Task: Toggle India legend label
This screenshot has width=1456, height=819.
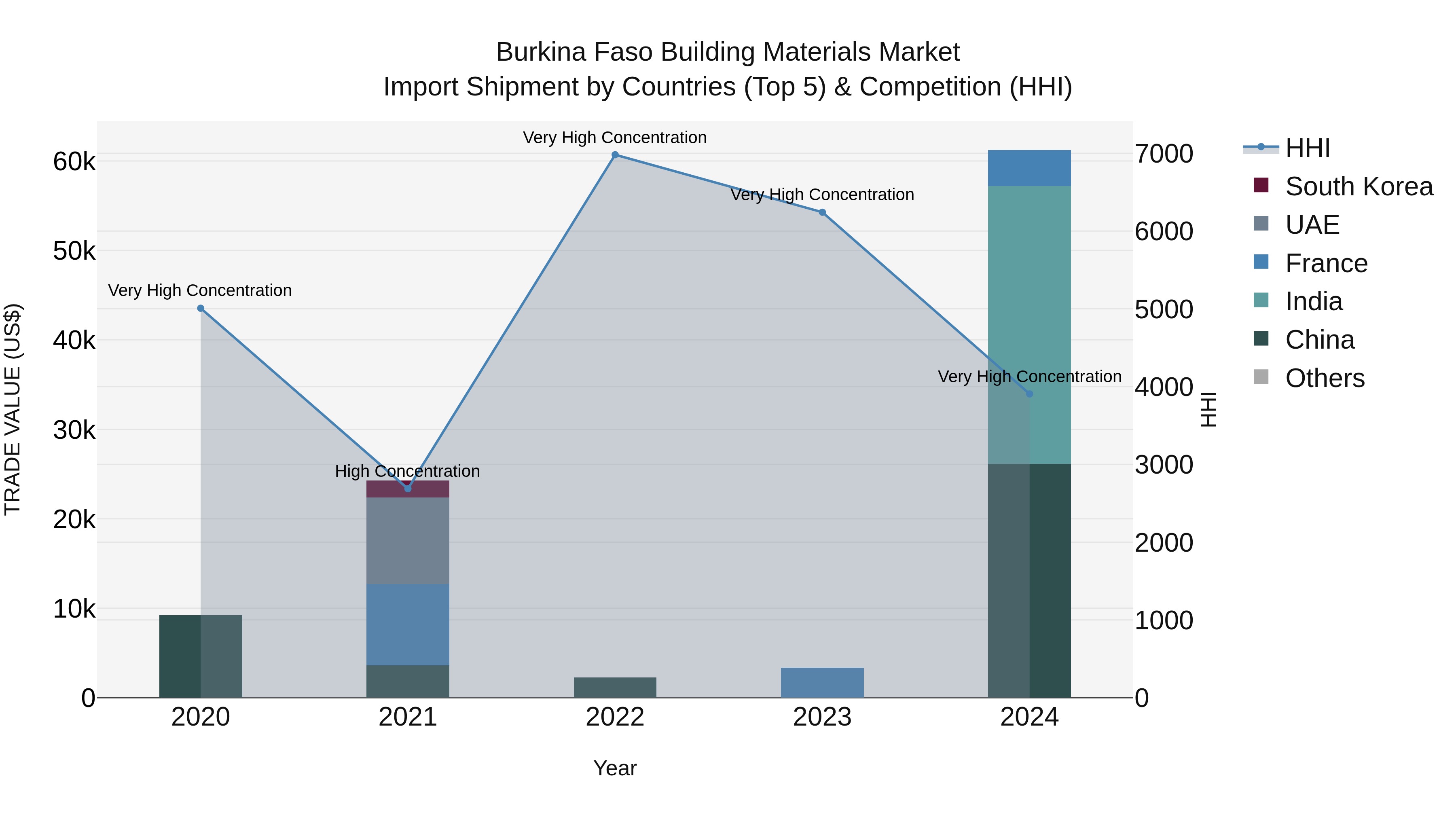Action: (1314, 301)
